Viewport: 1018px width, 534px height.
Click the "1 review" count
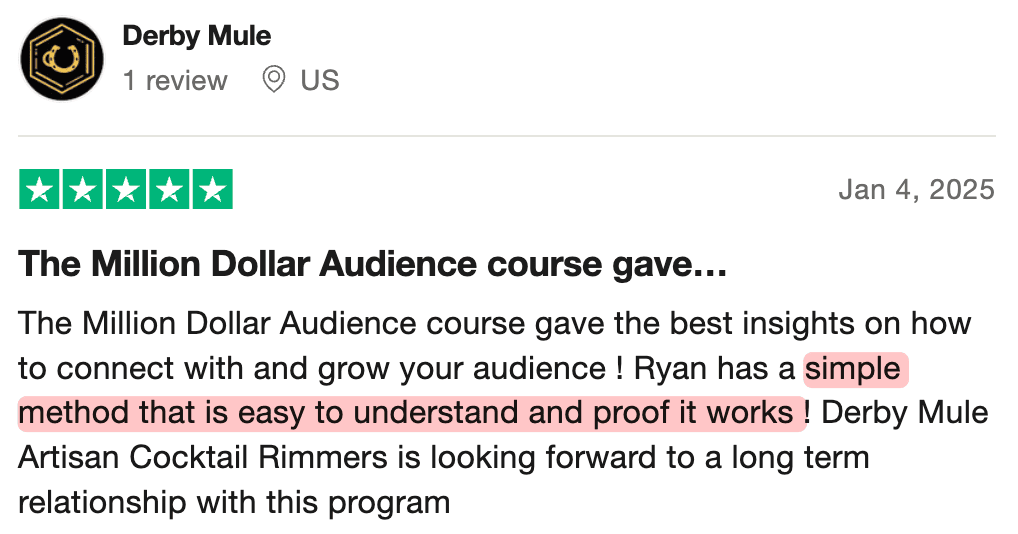click(175, 80)
